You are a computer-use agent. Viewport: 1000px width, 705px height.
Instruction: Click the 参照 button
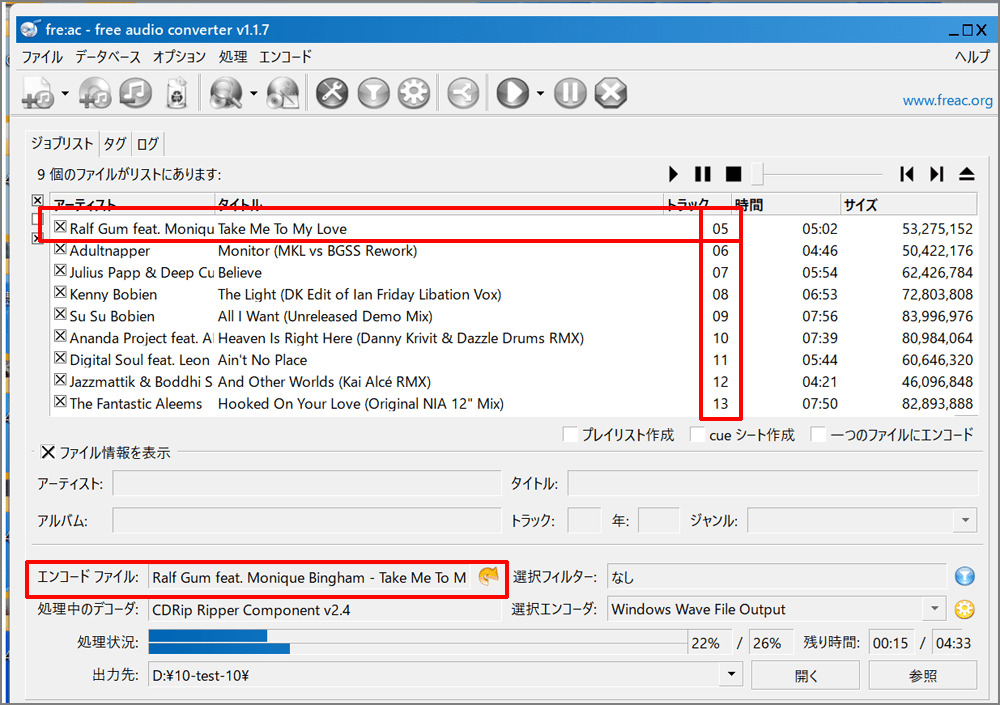pyautogui.click(x=922, y=676)
